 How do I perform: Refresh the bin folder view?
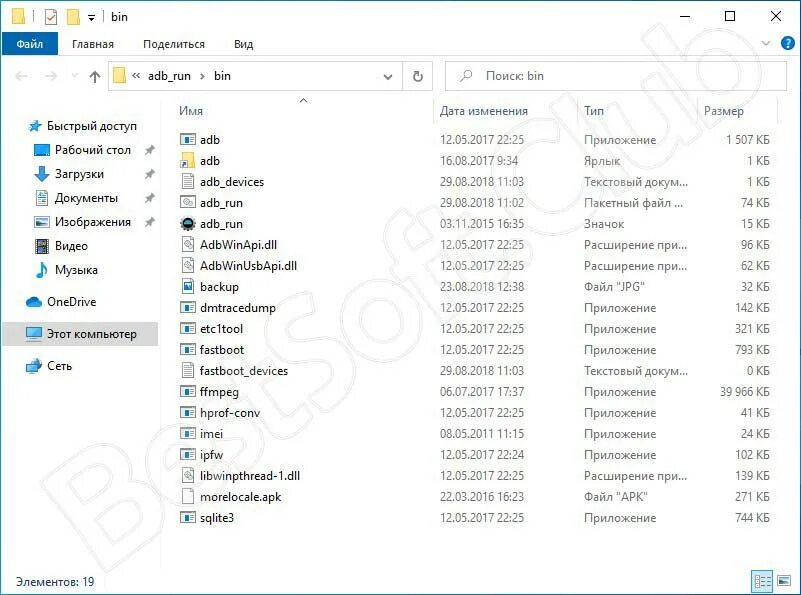click(x=418, y=76)
